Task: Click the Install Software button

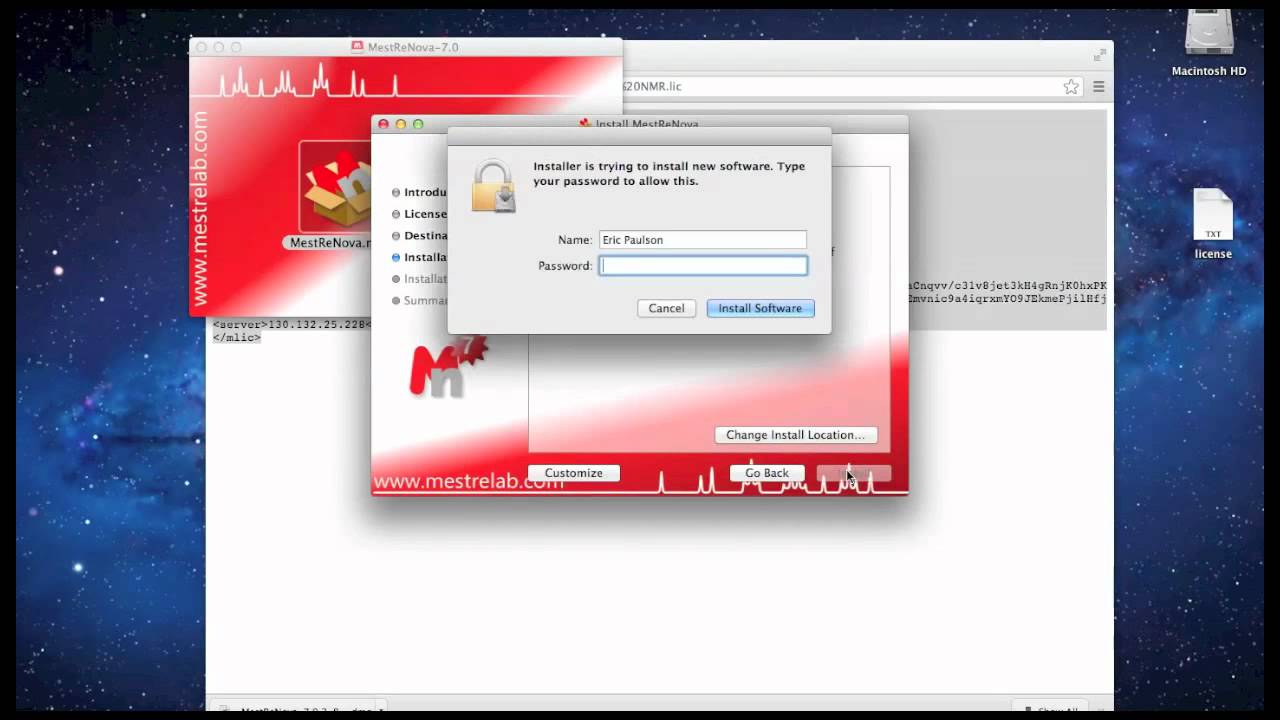Action: click(760, 308)
